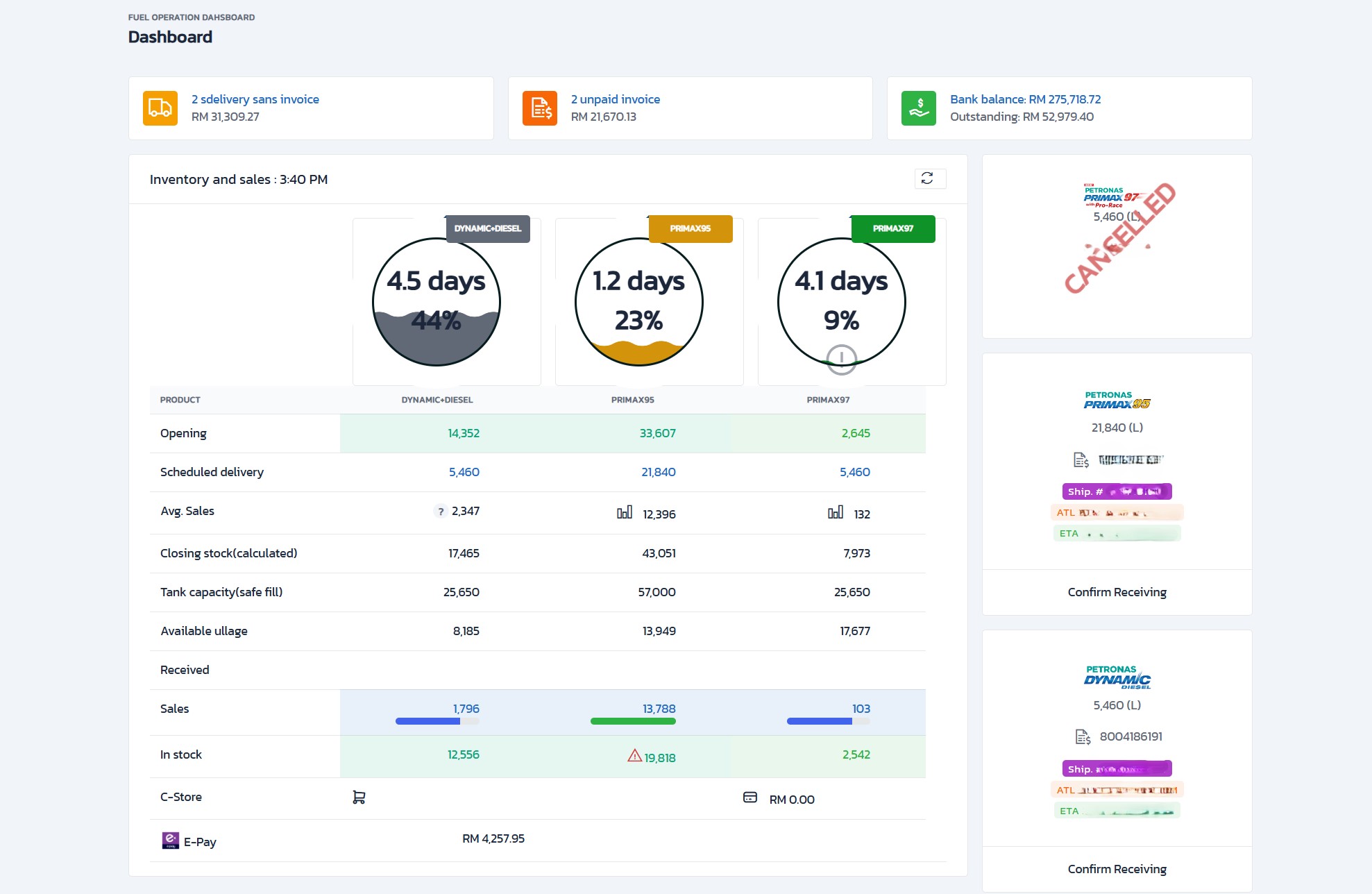The width and height of the screenshot is (1372, 894).
Task: Click the question mark icon beside 2,347
Action: tap(441, 512)
